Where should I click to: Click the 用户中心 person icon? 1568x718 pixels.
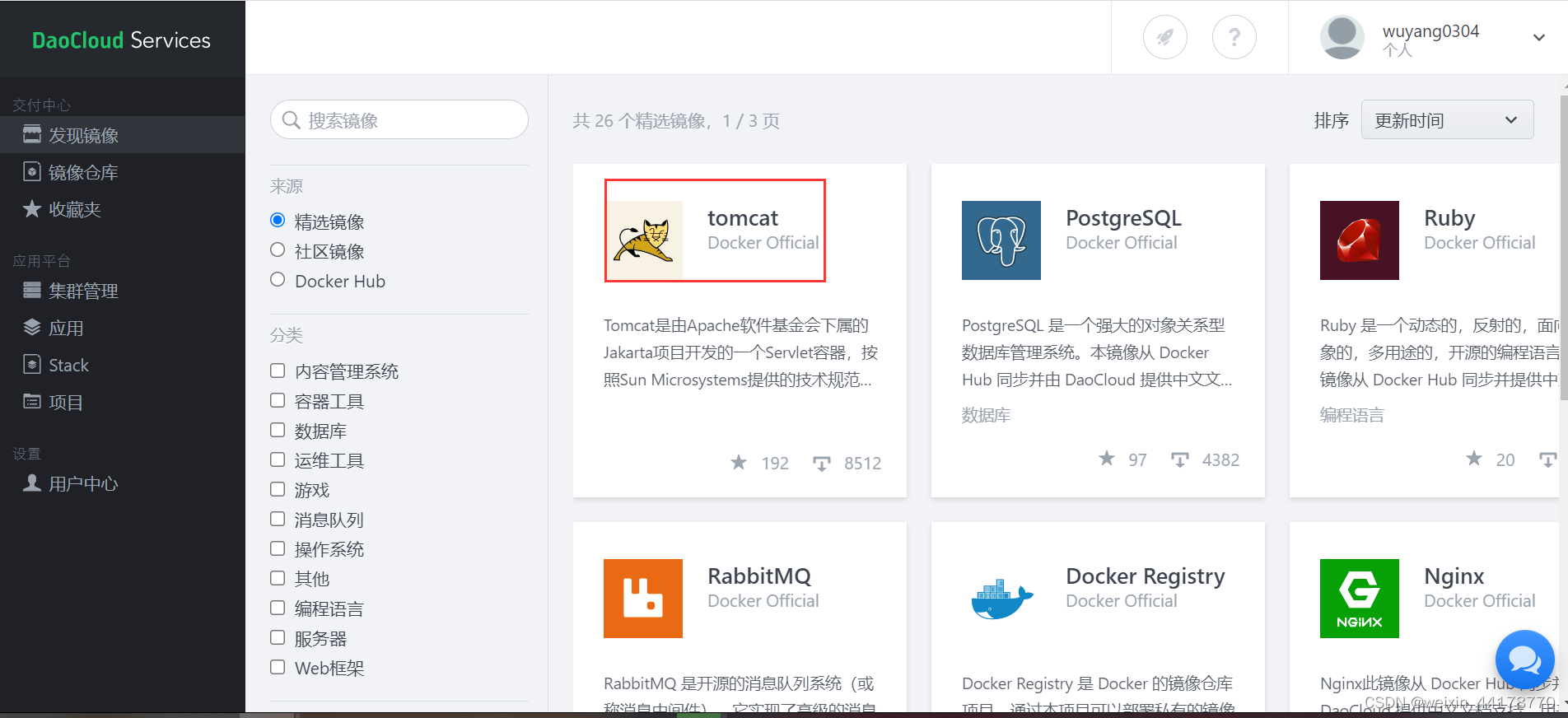pyautogui.click(x=32, y=483)
